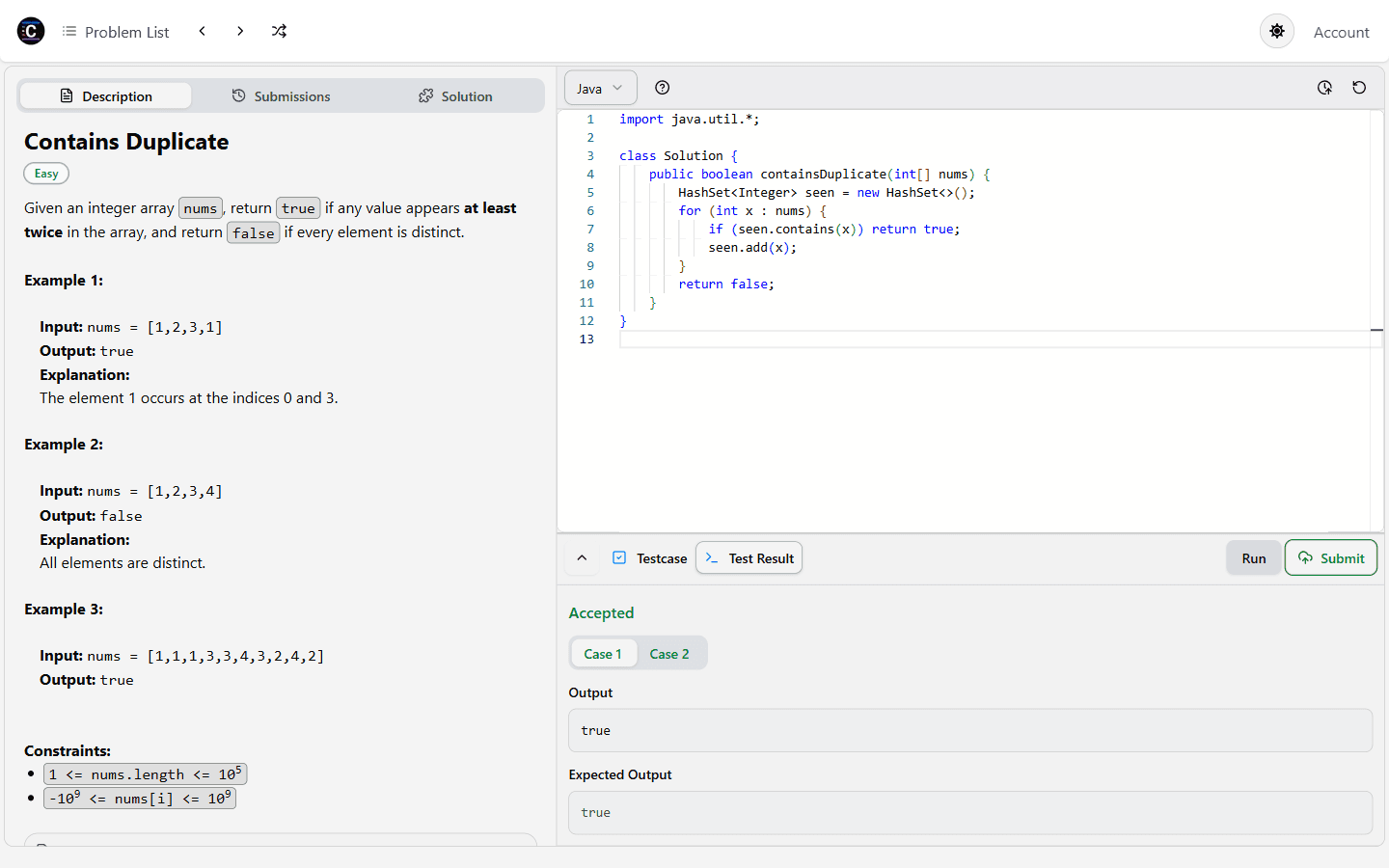The height and width of the screenshot is (868, 1389).
Task: Pick a random problem with the shuffle icon
Action: (x=279, y=31)
